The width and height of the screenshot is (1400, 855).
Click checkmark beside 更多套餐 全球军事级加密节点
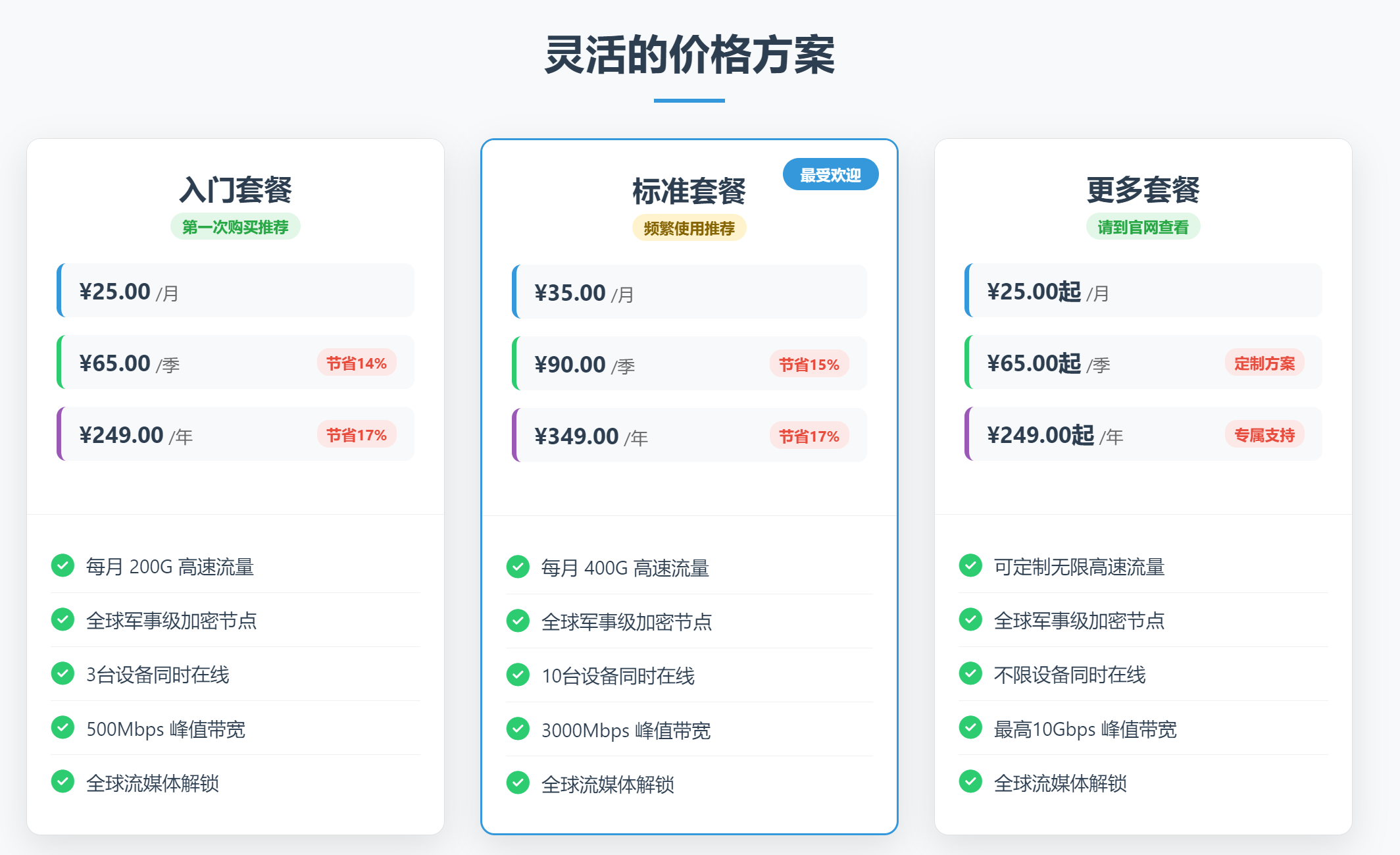pos(970,619)
